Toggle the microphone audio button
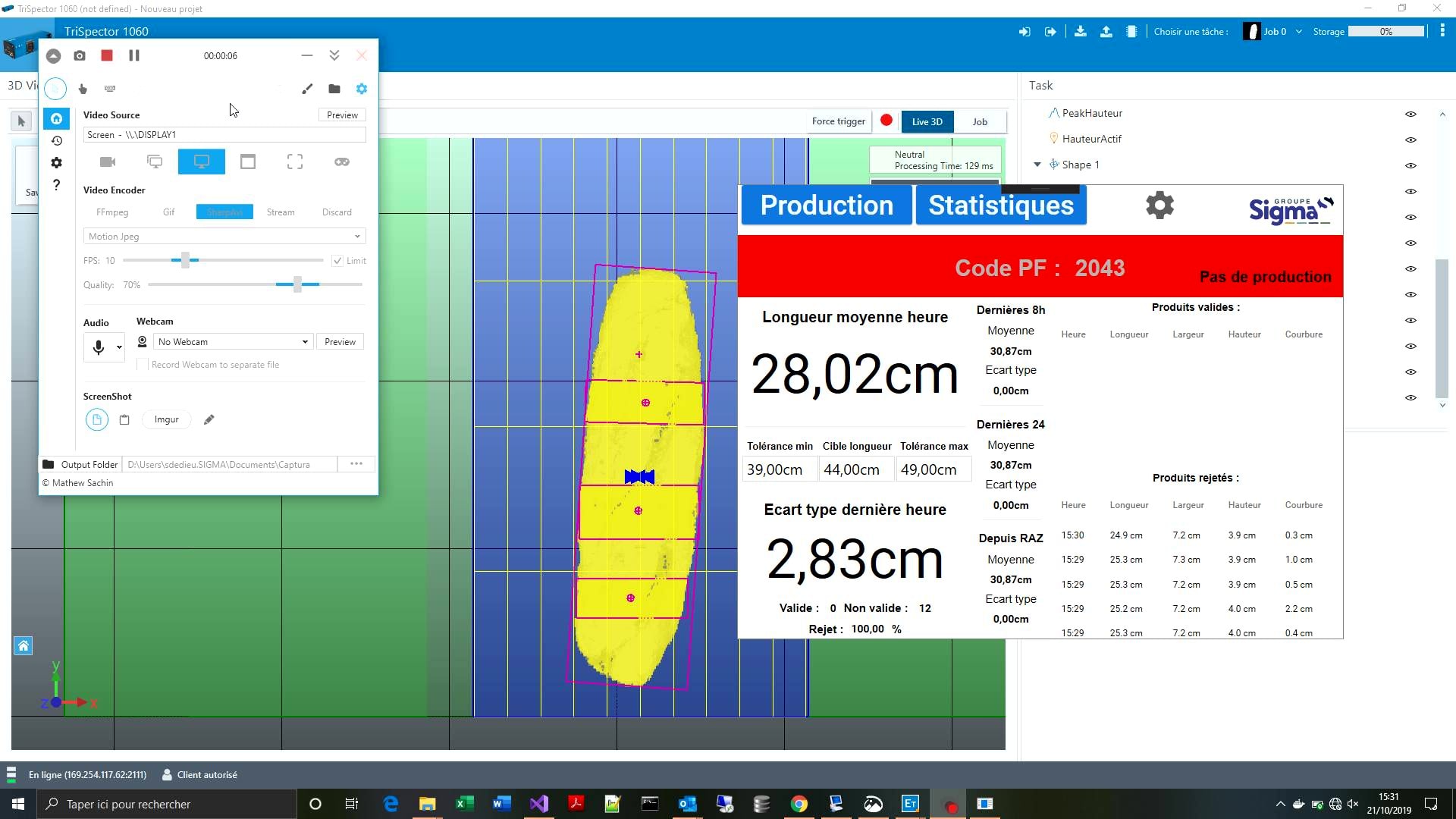This screenshot has height=819, width=1456. (x=99, y=347)
